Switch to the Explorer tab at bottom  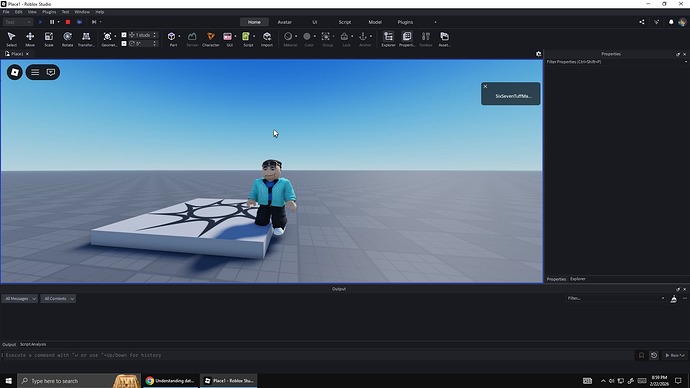pos(578,279)
